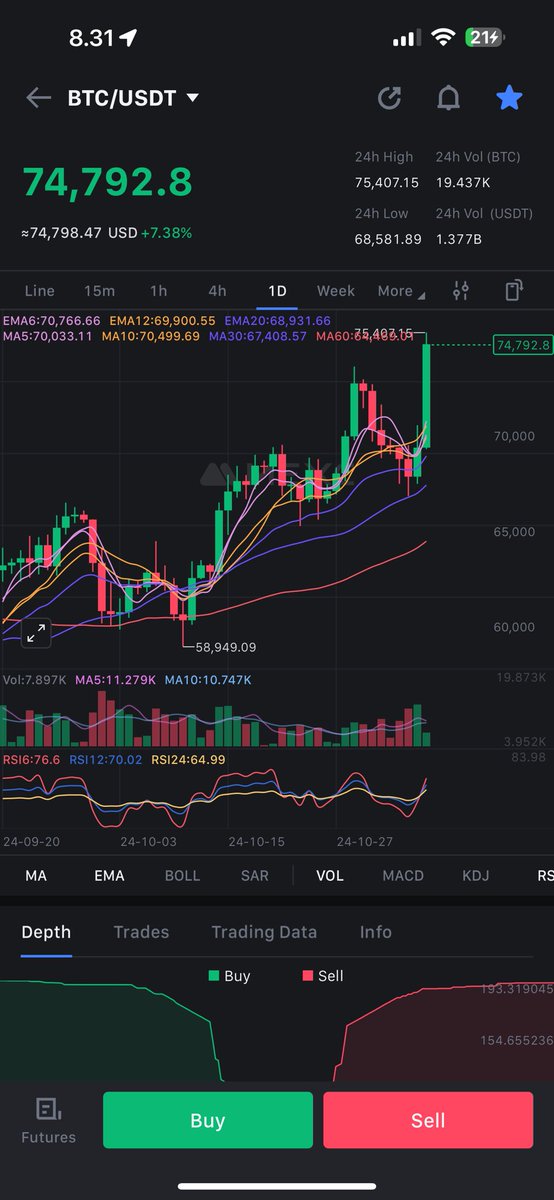This screenshot has height=1200, width=554.
Task: Tap the EMA6:70,766.66 legend
Action: 52,320
